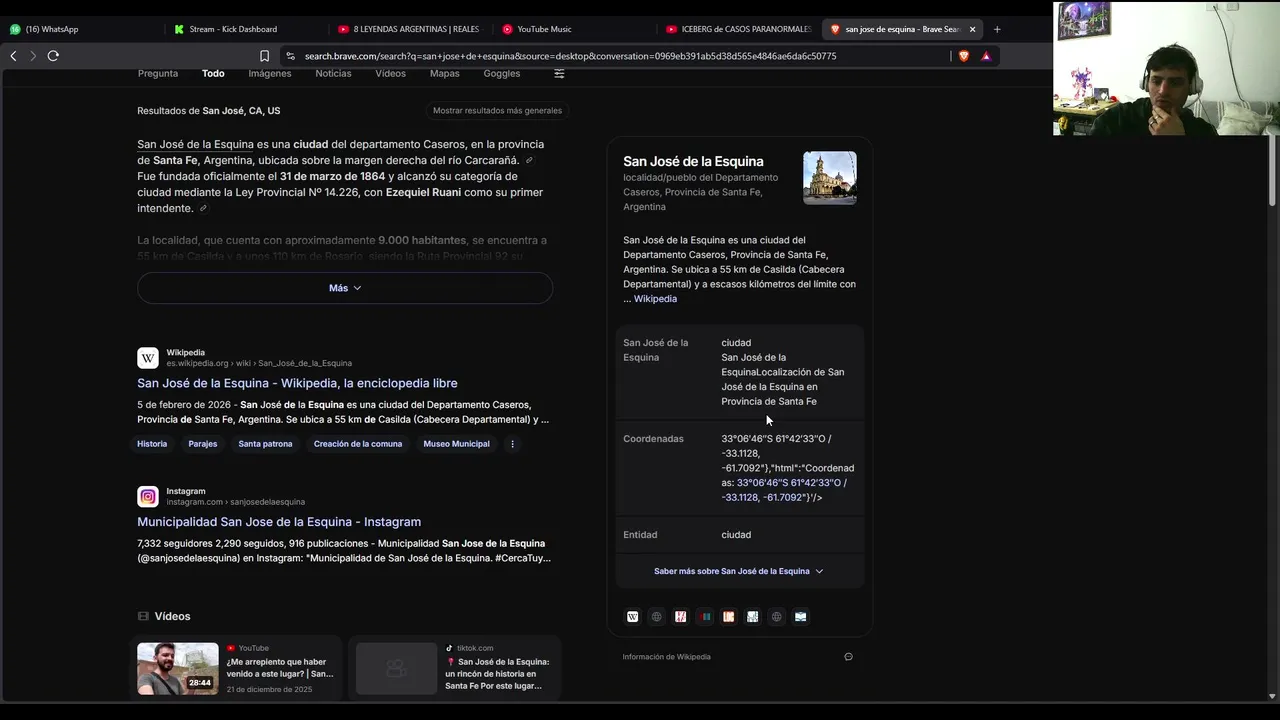Click the feedback speech bubble icon

tap(848, 657)
